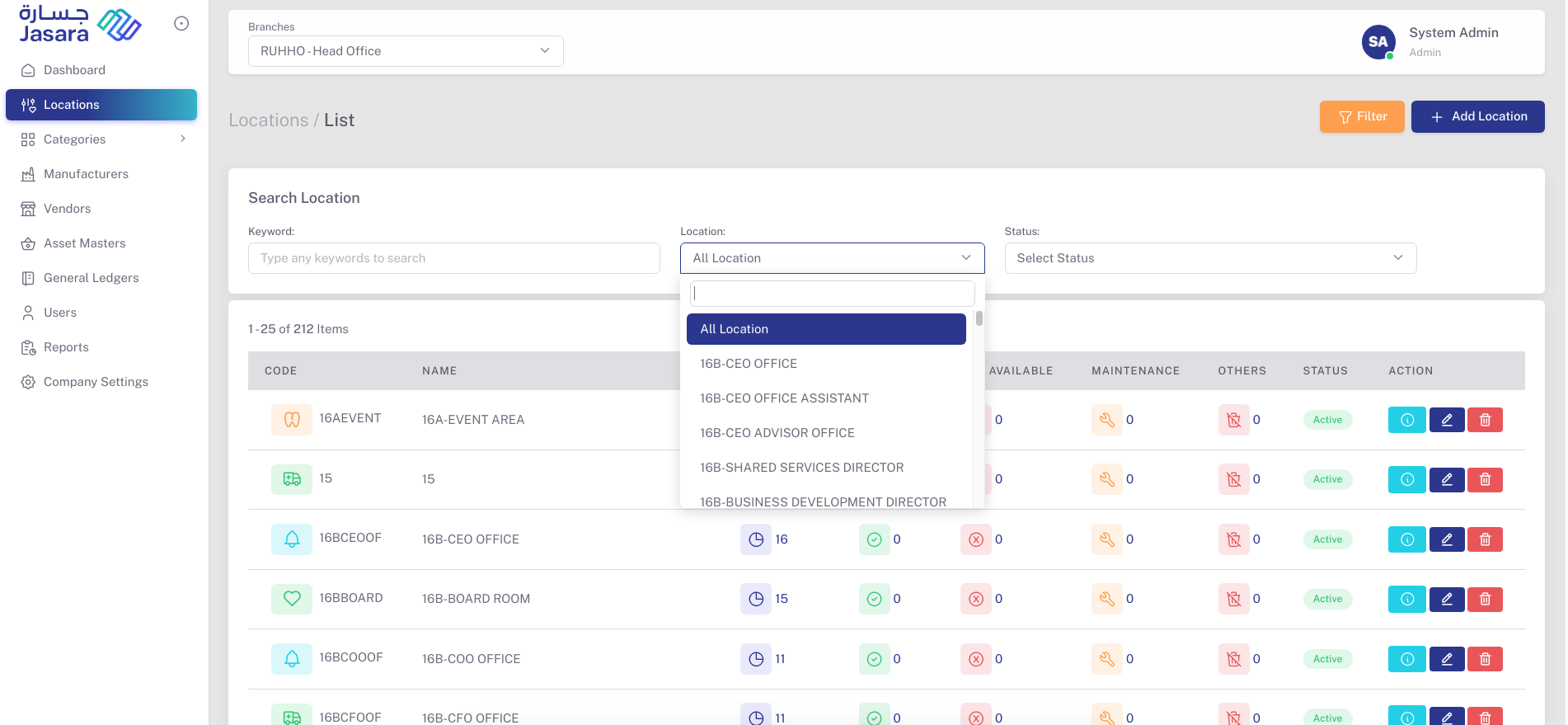
Task: Click the location dropdown list scrollbar
Action: tap(979, 319)
